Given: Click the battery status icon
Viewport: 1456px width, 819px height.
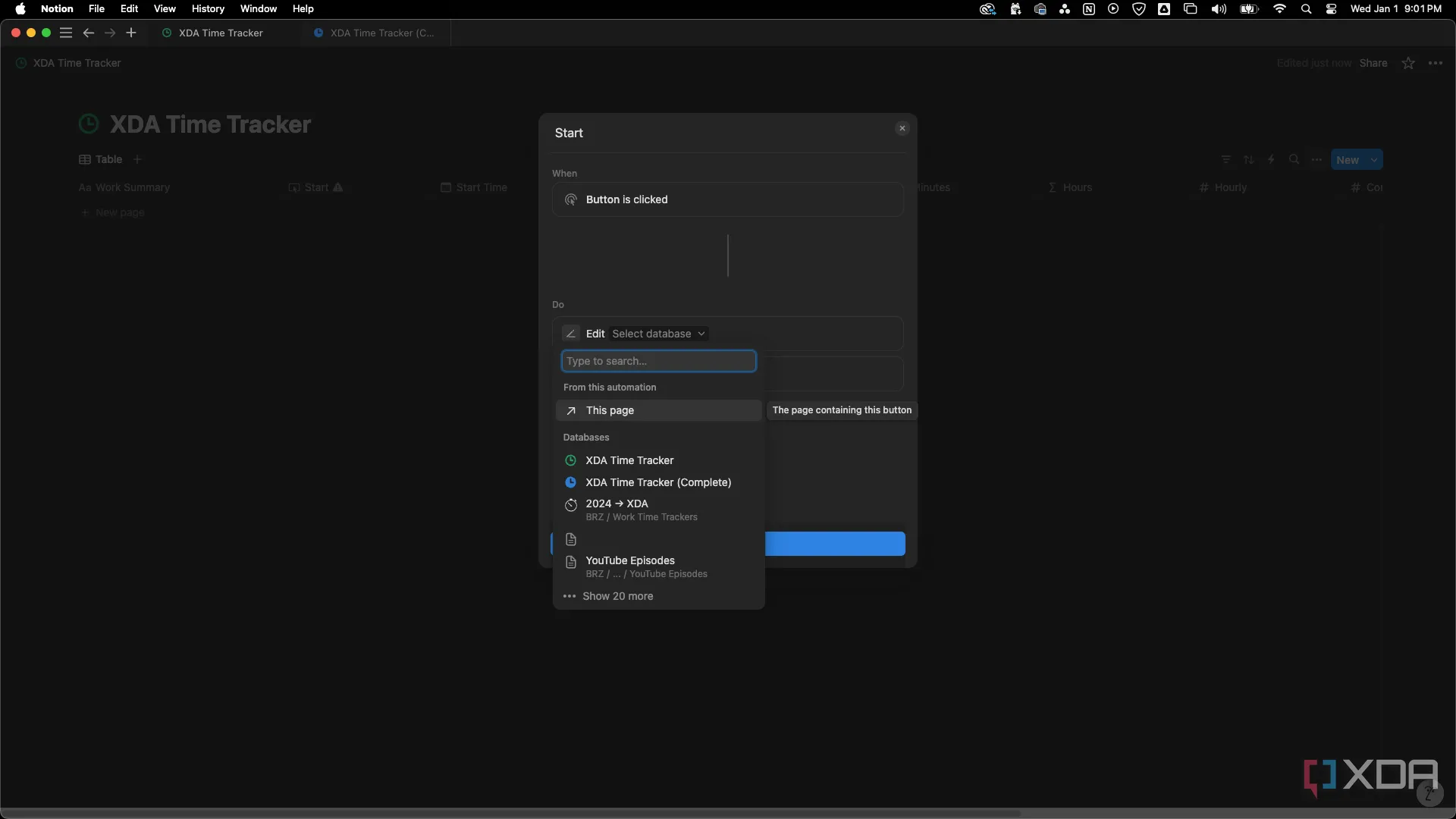Looking at the screenshot, I should (x=1249, y=9).
